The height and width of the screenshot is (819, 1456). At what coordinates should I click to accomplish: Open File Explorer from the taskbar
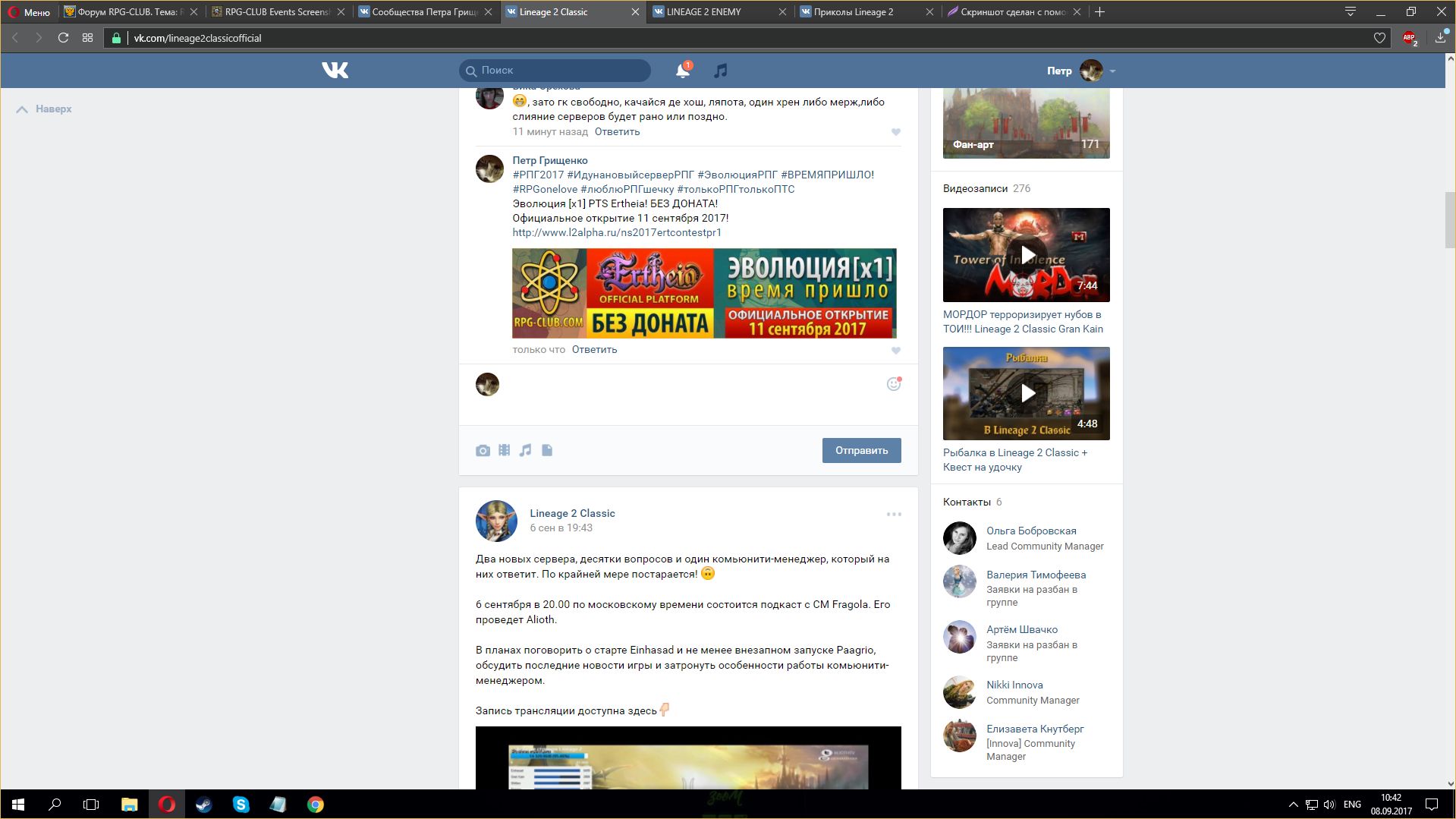click(129, 805)
